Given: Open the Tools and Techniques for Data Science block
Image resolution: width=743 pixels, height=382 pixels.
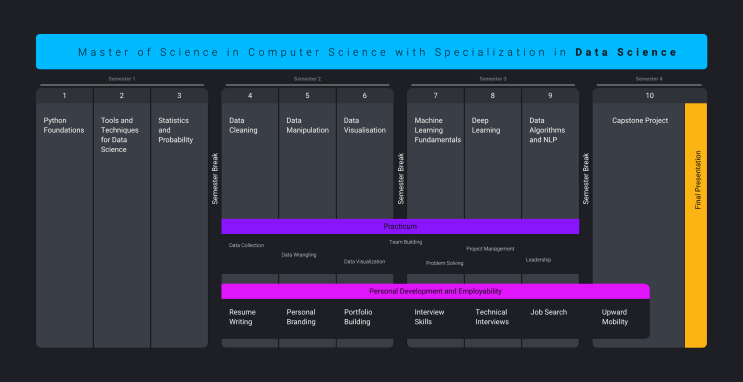Looking at the screenshot, I should point(122,225).
